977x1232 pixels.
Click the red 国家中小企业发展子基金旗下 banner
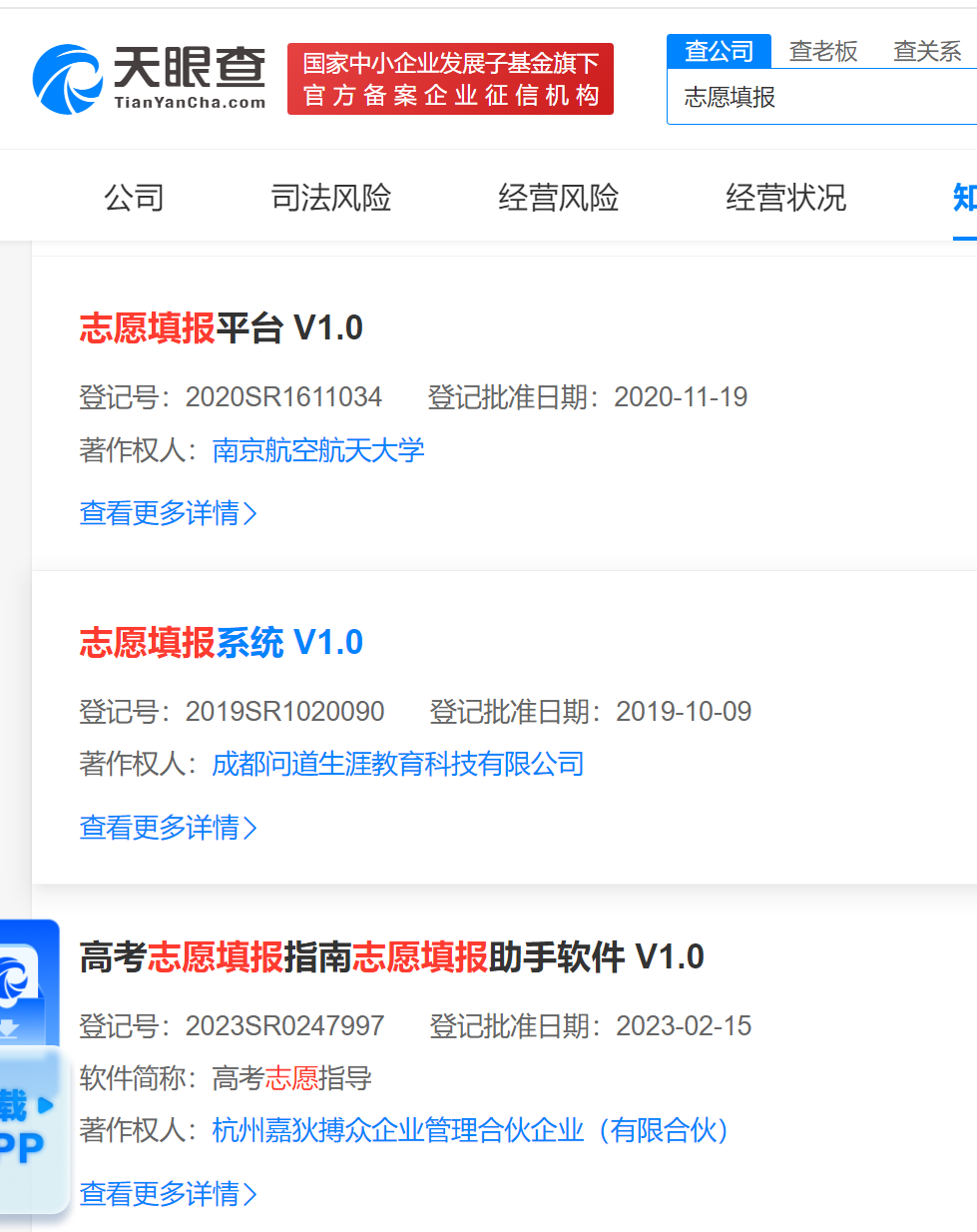tap(450, 79)
